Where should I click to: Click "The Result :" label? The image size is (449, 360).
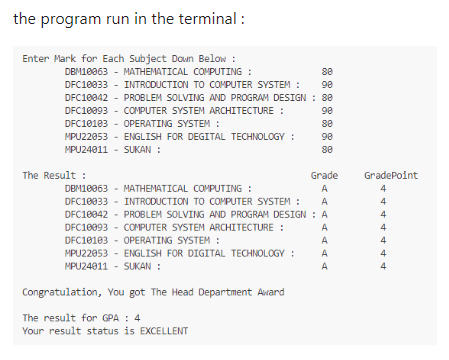tap(54, 175)
